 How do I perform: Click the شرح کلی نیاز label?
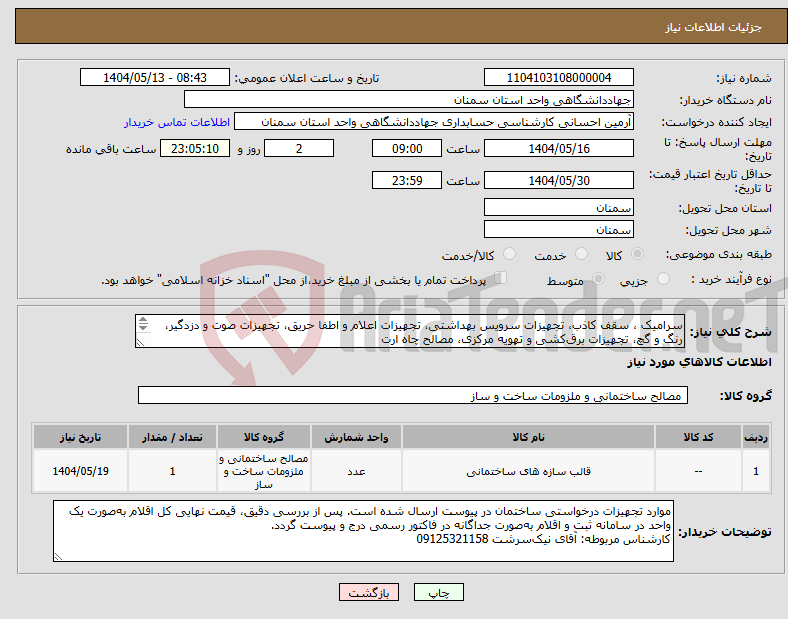[x=731, y=332]
